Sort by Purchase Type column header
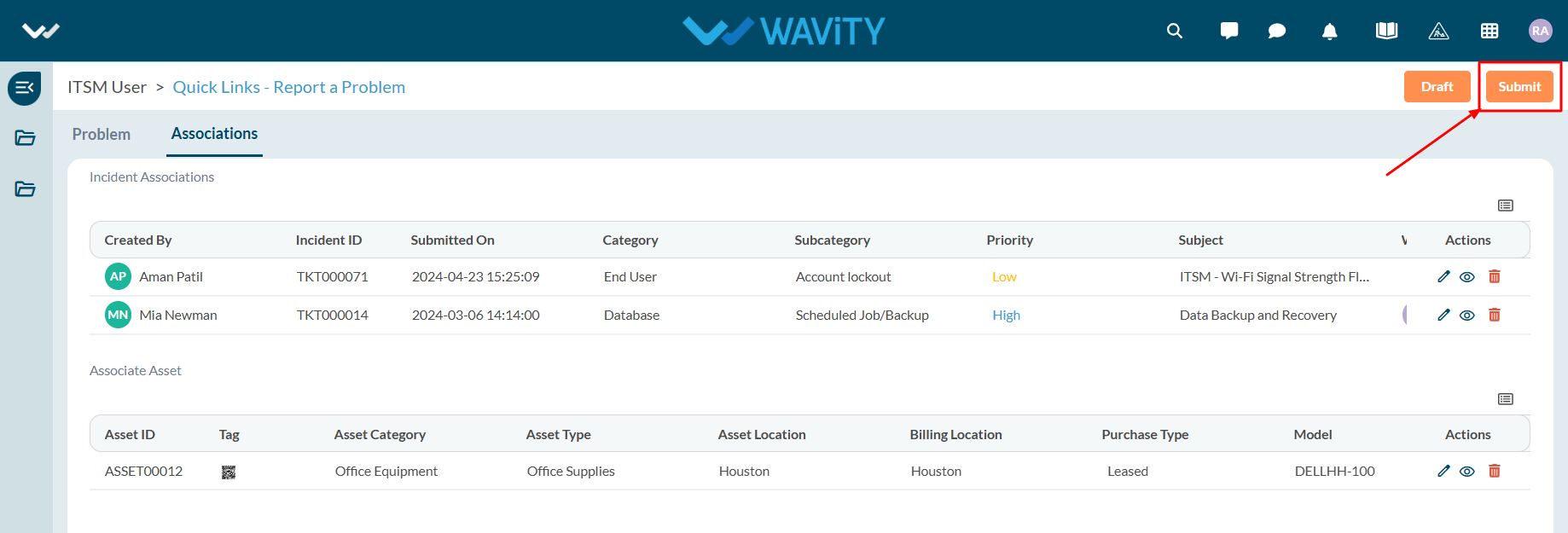This screenshot has height=533, width=1568. (1145, 435)
